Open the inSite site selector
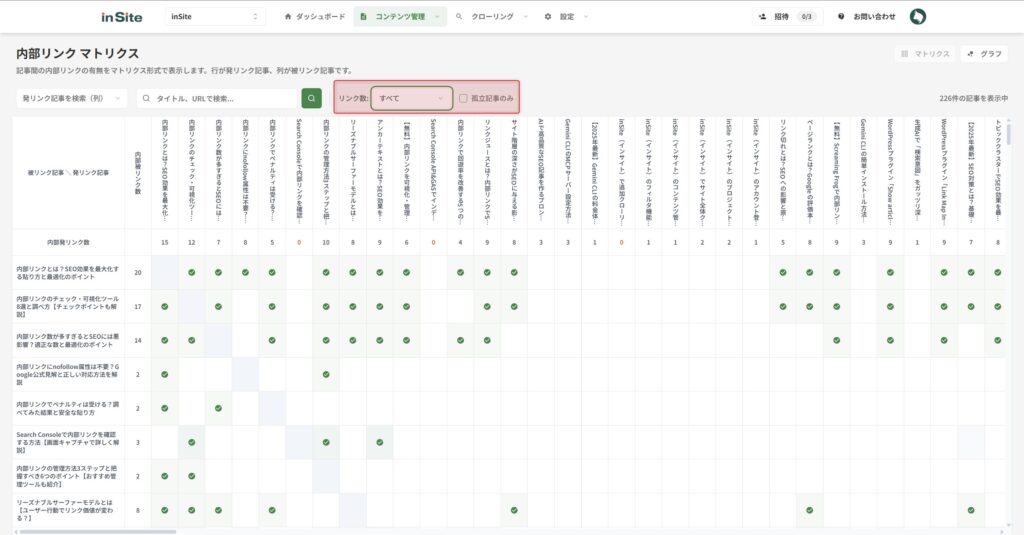The image size is (1024, 535). tap(215, 17)
